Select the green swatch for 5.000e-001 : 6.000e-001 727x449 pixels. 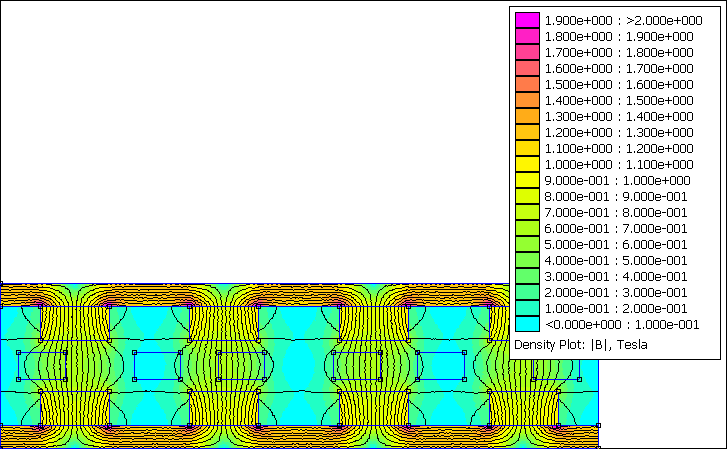(527, 244)
